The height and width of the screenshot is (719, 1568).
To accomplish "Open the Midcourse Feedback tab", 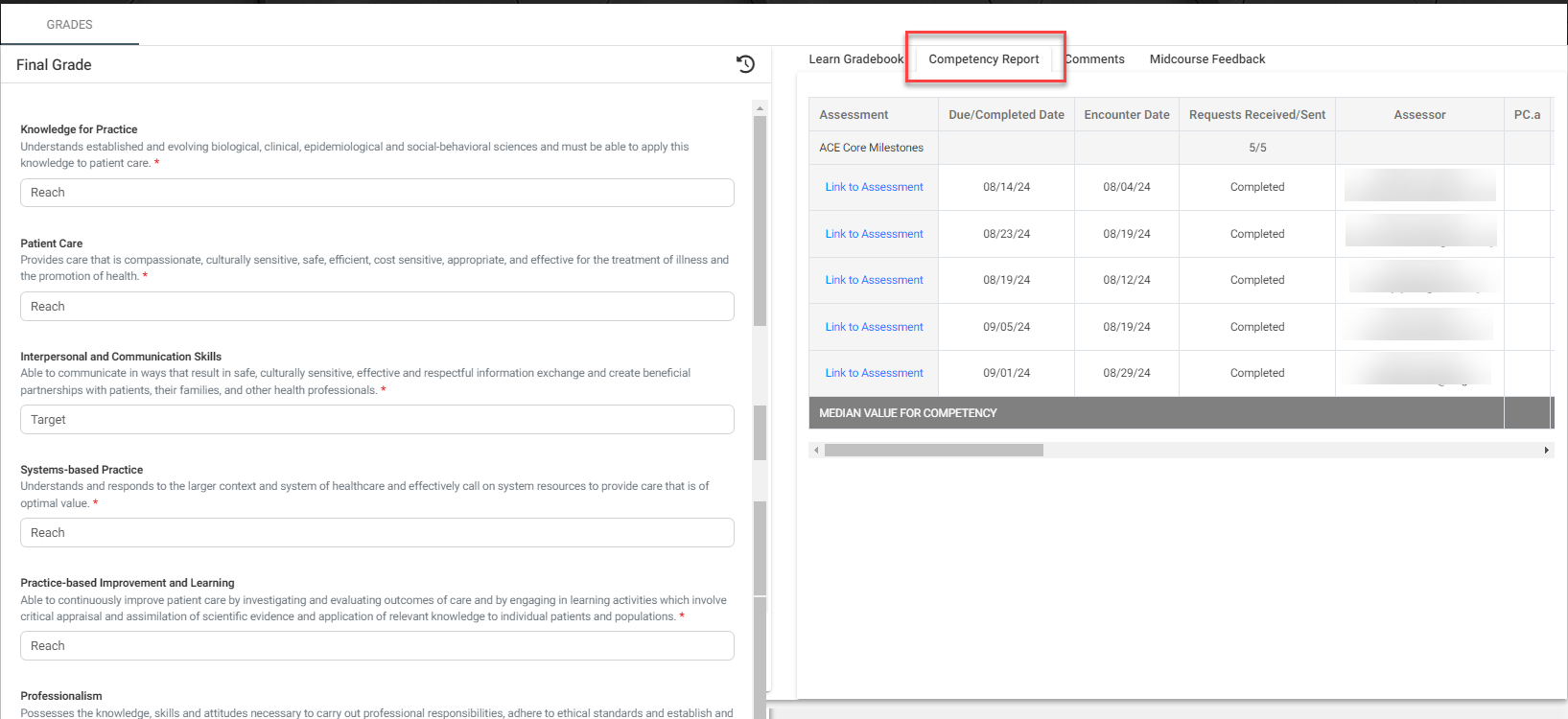I will coord(1206,59).
